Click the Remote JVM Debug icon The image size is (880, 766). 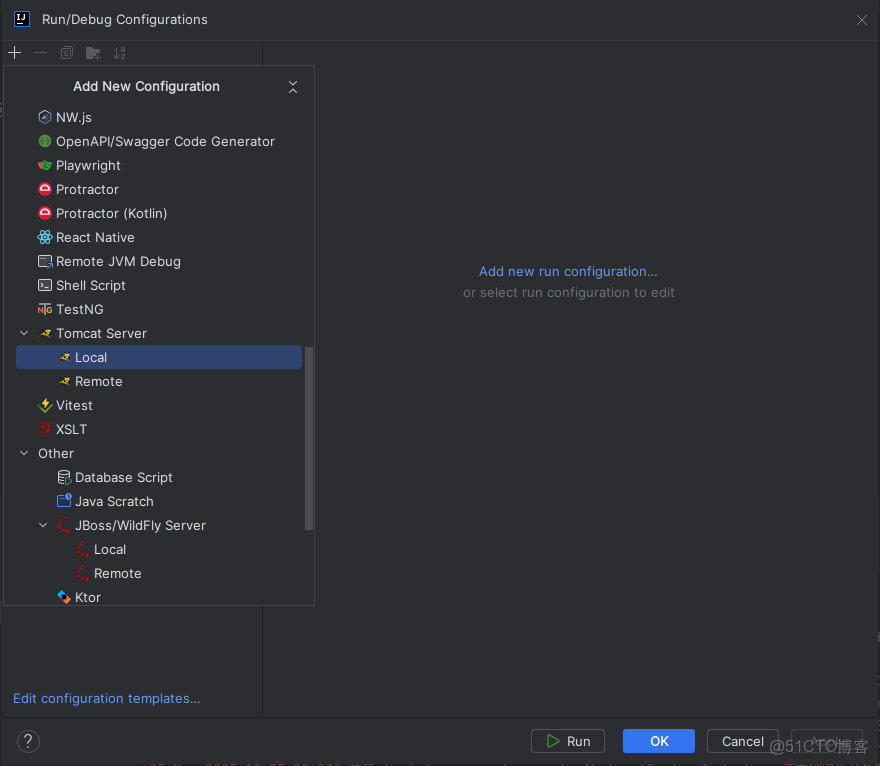coord(45,262)
